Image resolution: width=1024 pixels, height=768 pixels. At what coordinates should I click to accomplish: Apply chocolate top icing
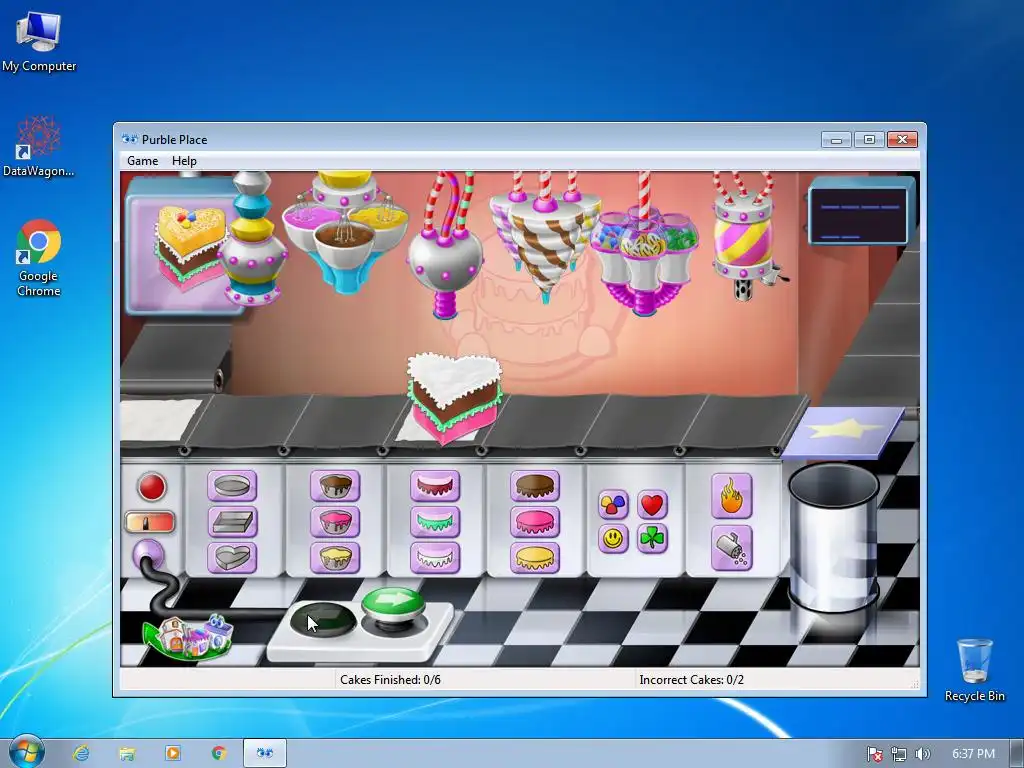(535, 486)
